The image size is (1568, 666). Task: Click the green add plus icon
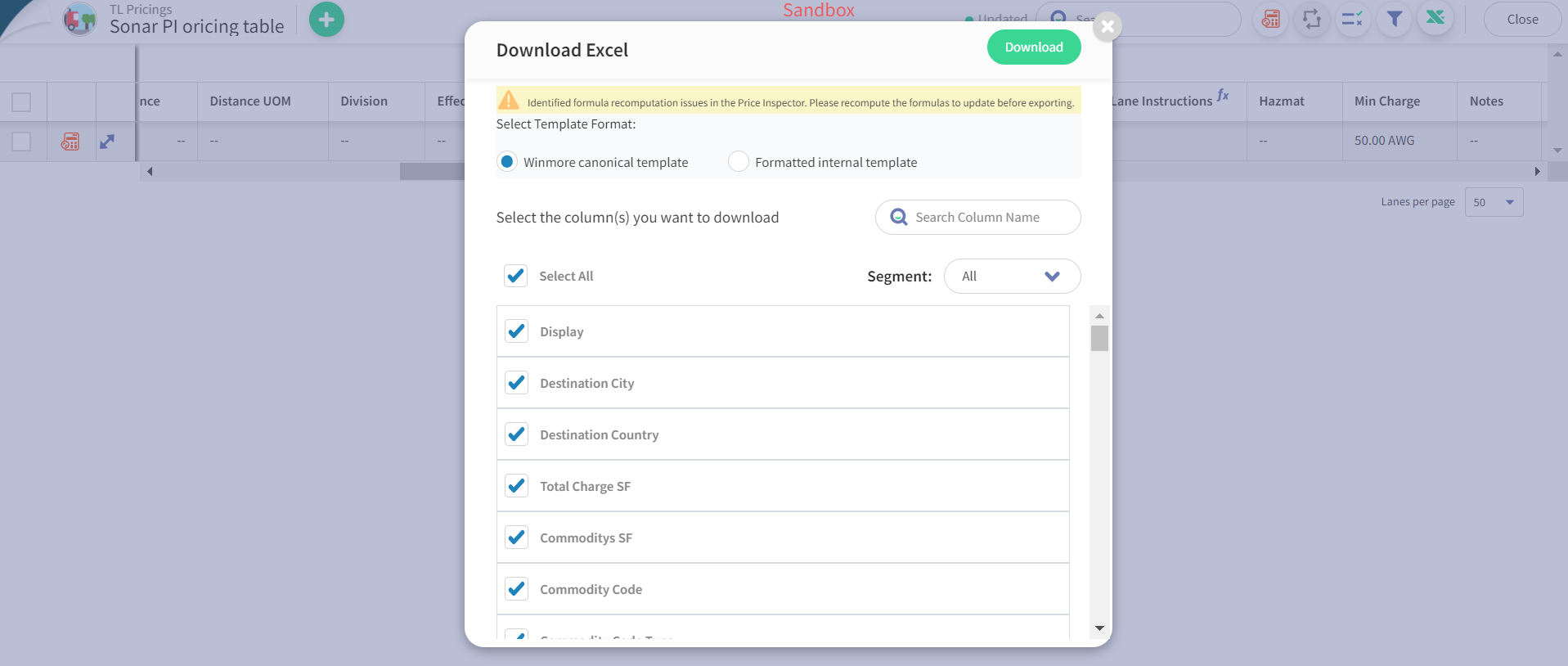pos(326,20)
